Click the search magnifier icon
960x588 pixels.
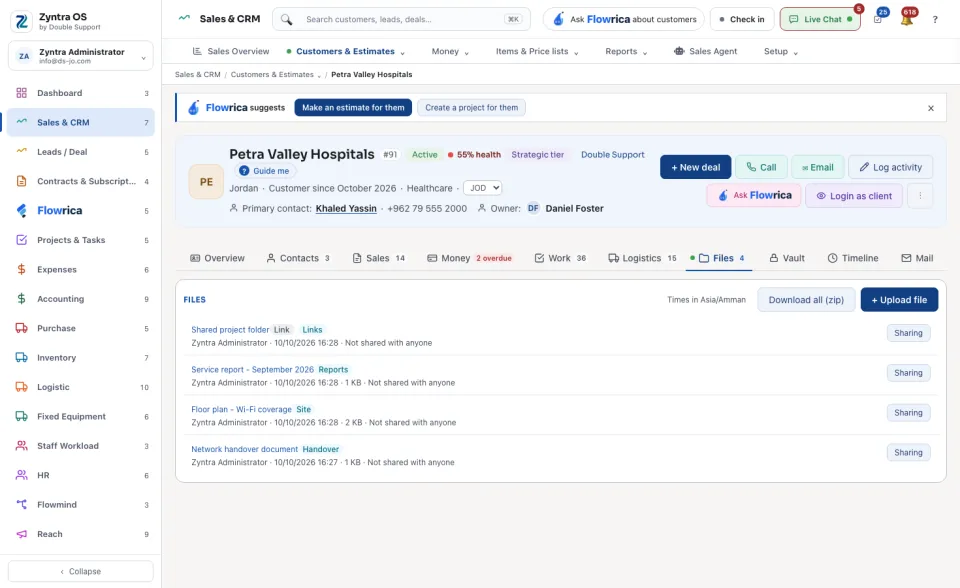[287, 20]
